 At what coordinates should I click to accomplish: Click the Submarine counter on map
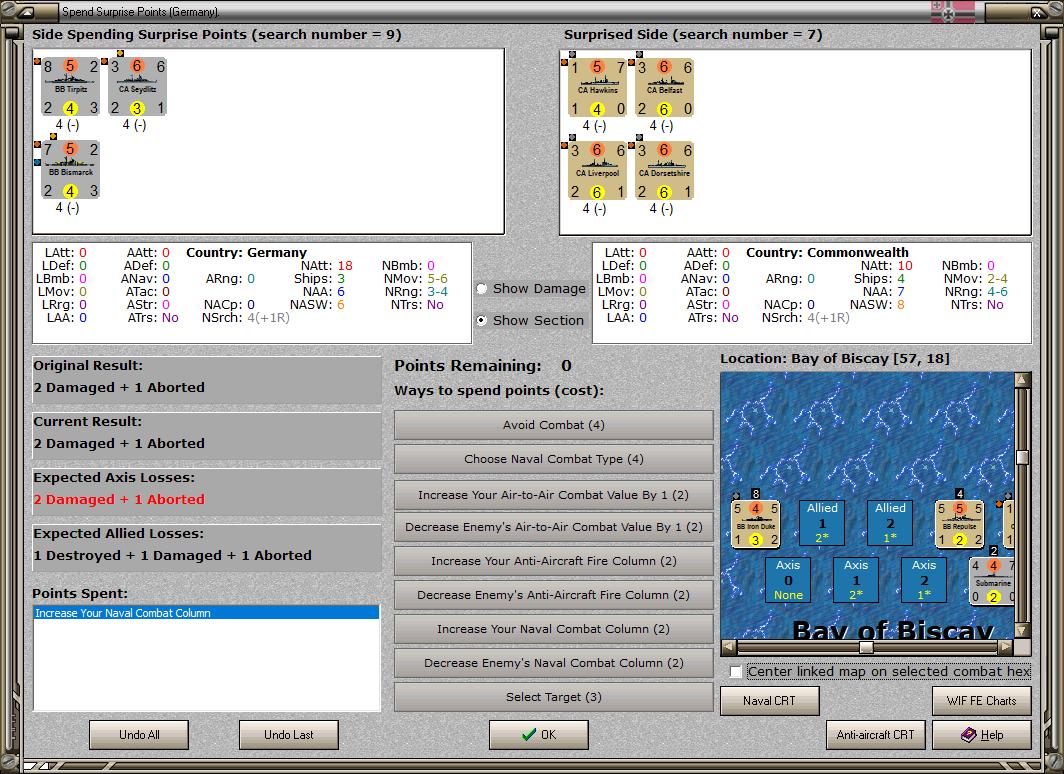992,581
